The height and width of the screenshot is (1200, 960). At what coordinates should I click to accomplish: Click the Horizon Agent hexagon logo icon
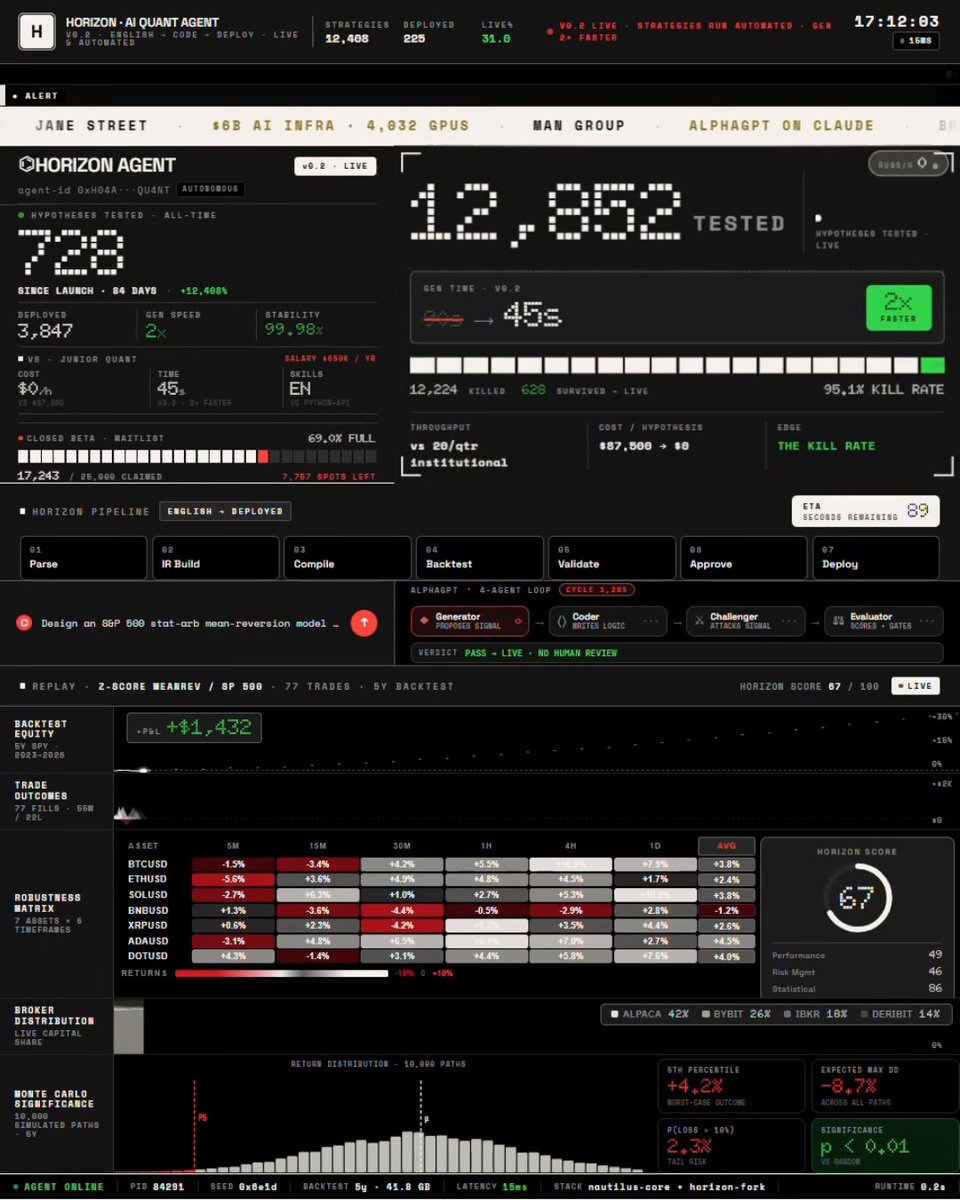click(27, 165)
